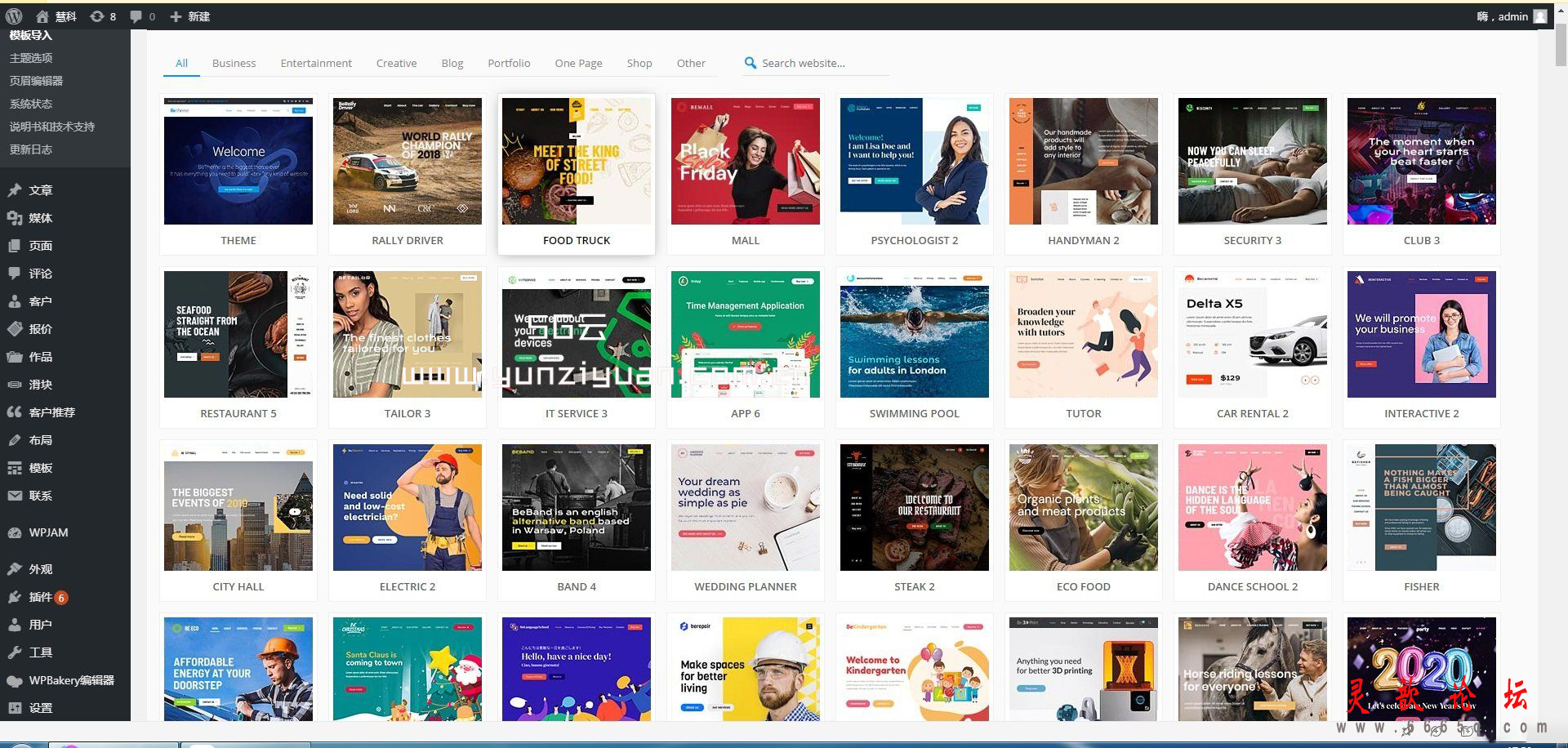Viewport: 1568px width, 748px height.
Task: Switch to the Portfolio filter tab
Action: pos(509,63)
